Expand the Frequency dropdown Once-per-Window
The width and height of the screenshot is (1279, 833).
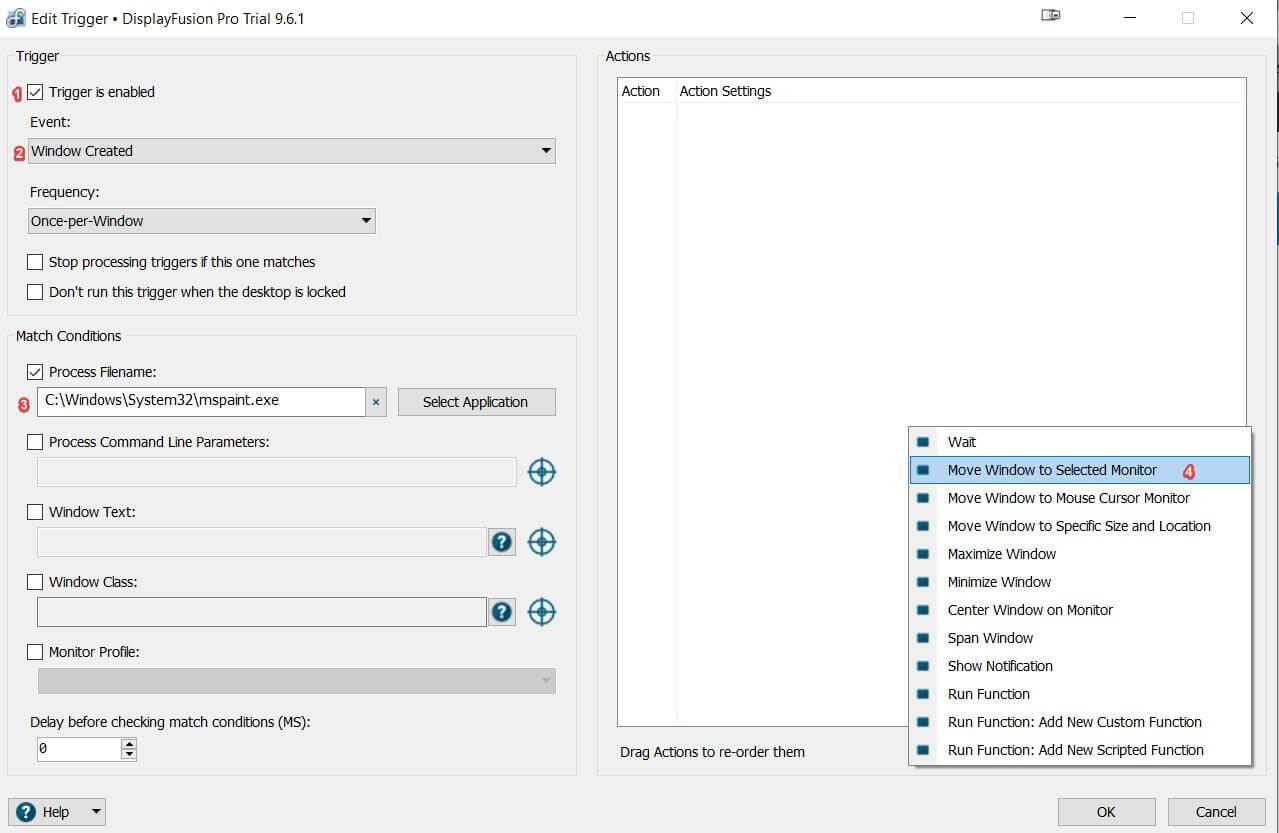(202, 221)
